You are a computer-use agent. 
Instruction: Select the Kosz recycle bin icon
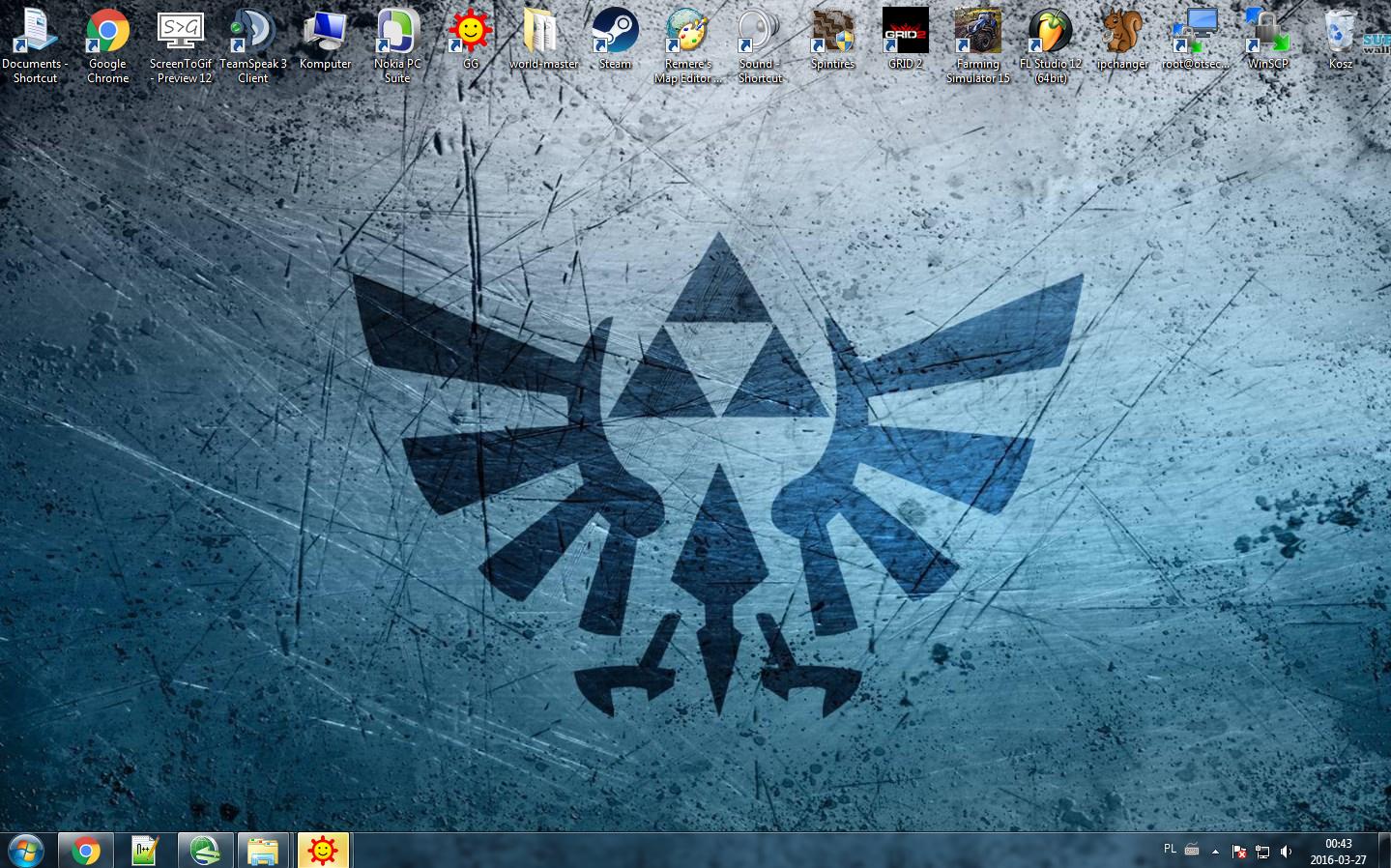point(1340,39)
